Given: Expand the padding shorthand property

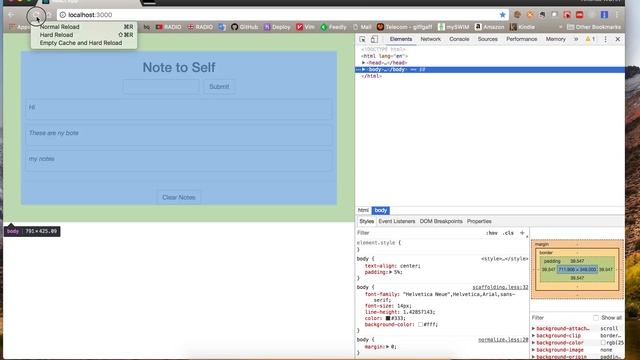Looking at the screenshot, I should [391, 272].
